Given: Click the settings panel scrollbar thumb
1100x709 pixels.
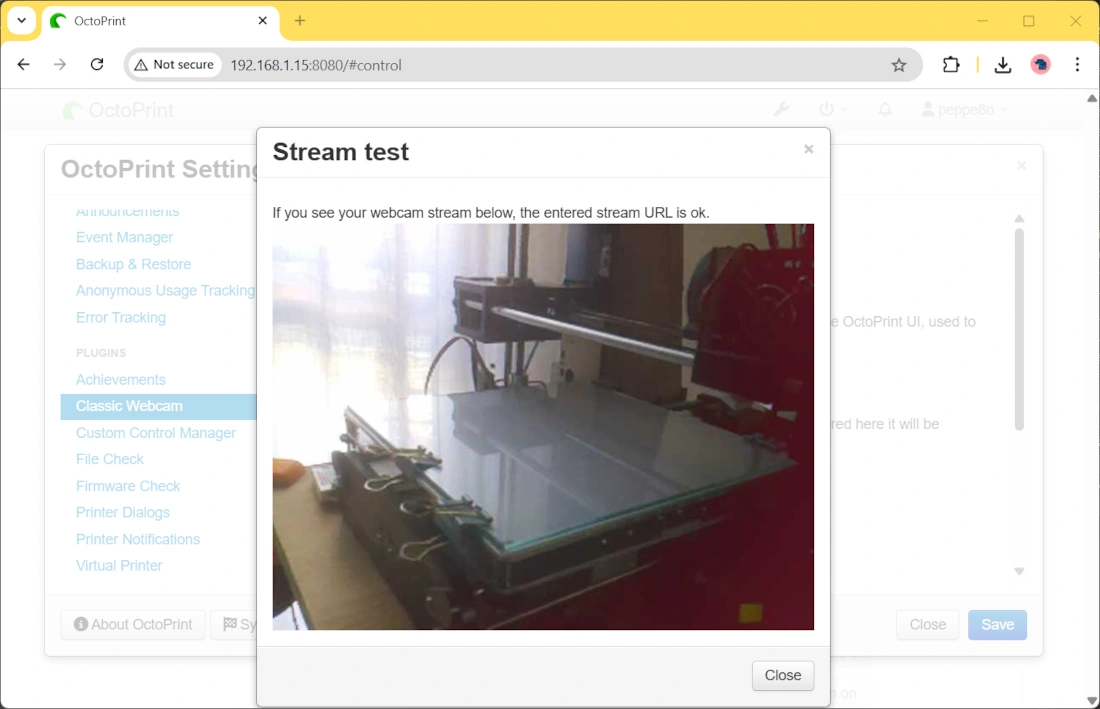Looking at the screenshot, I should tap(1019, 329).
